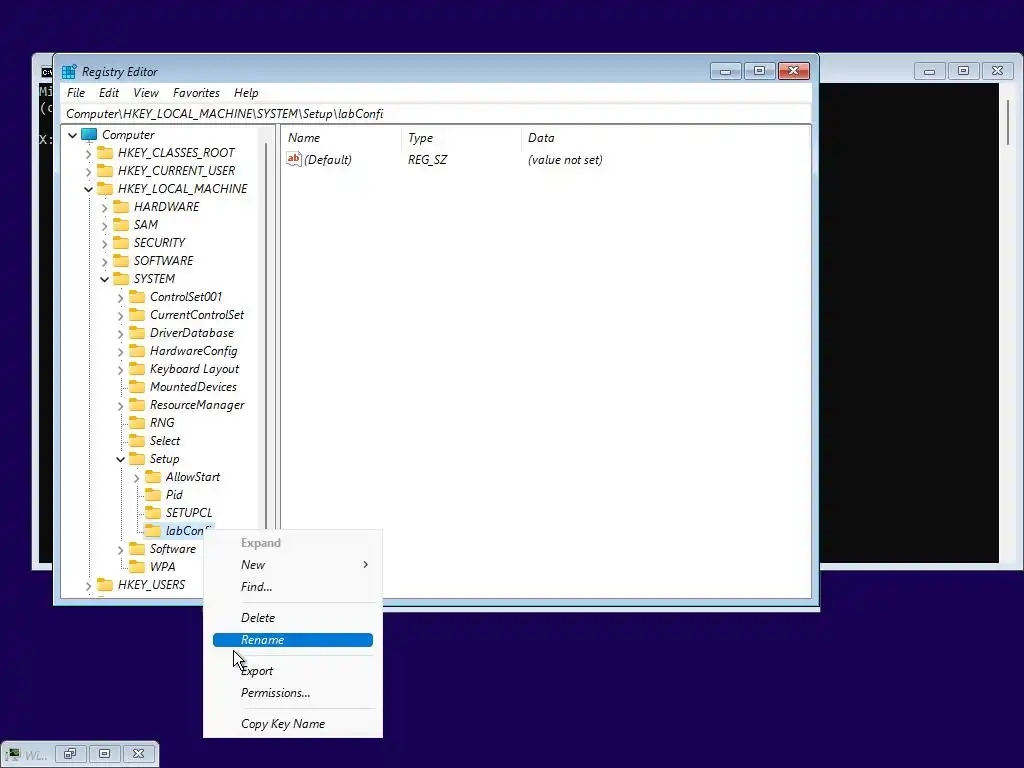Expand the AllowStart key chevron
The image size is (1024, 768).
[x=136, y=478]
